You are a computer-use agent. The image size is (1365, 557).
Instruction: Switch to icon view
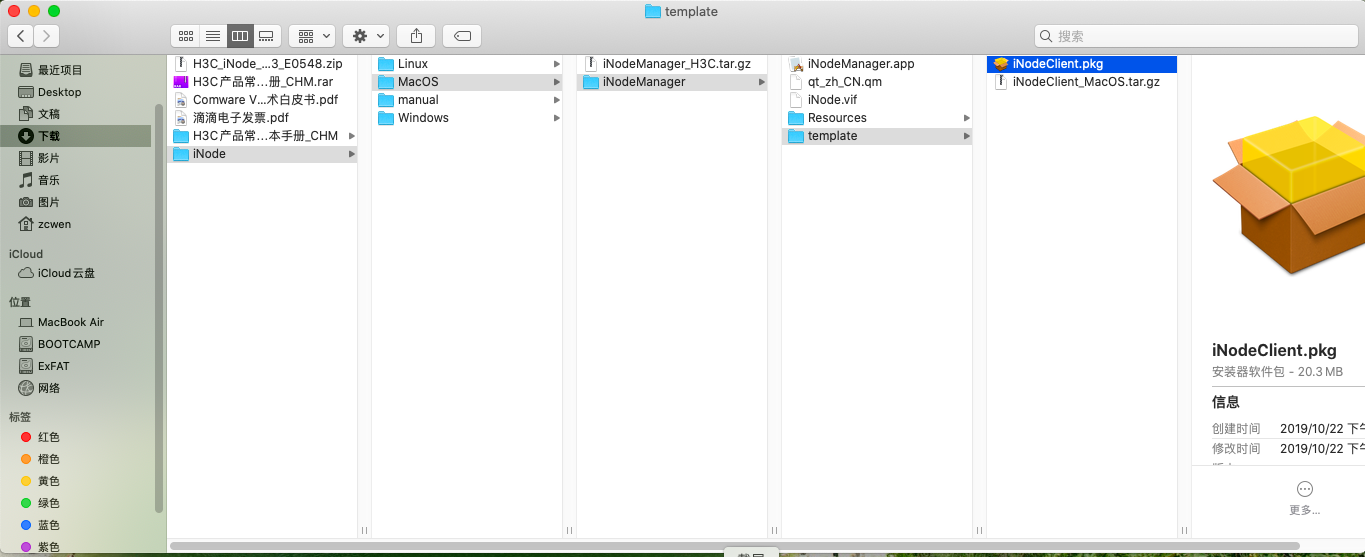coord(185,36)
